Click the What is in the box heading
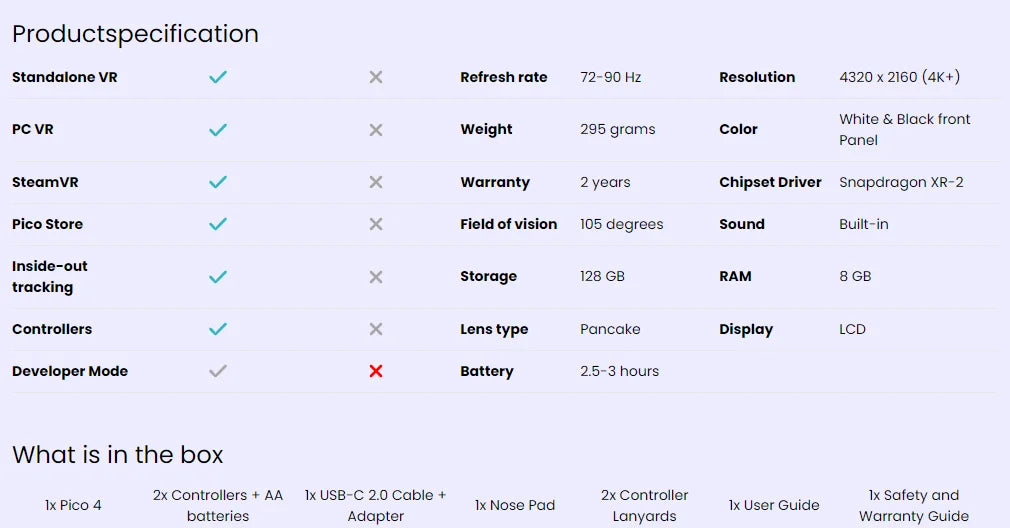Viewport: 1010px width, 528px height. point(117,455)
